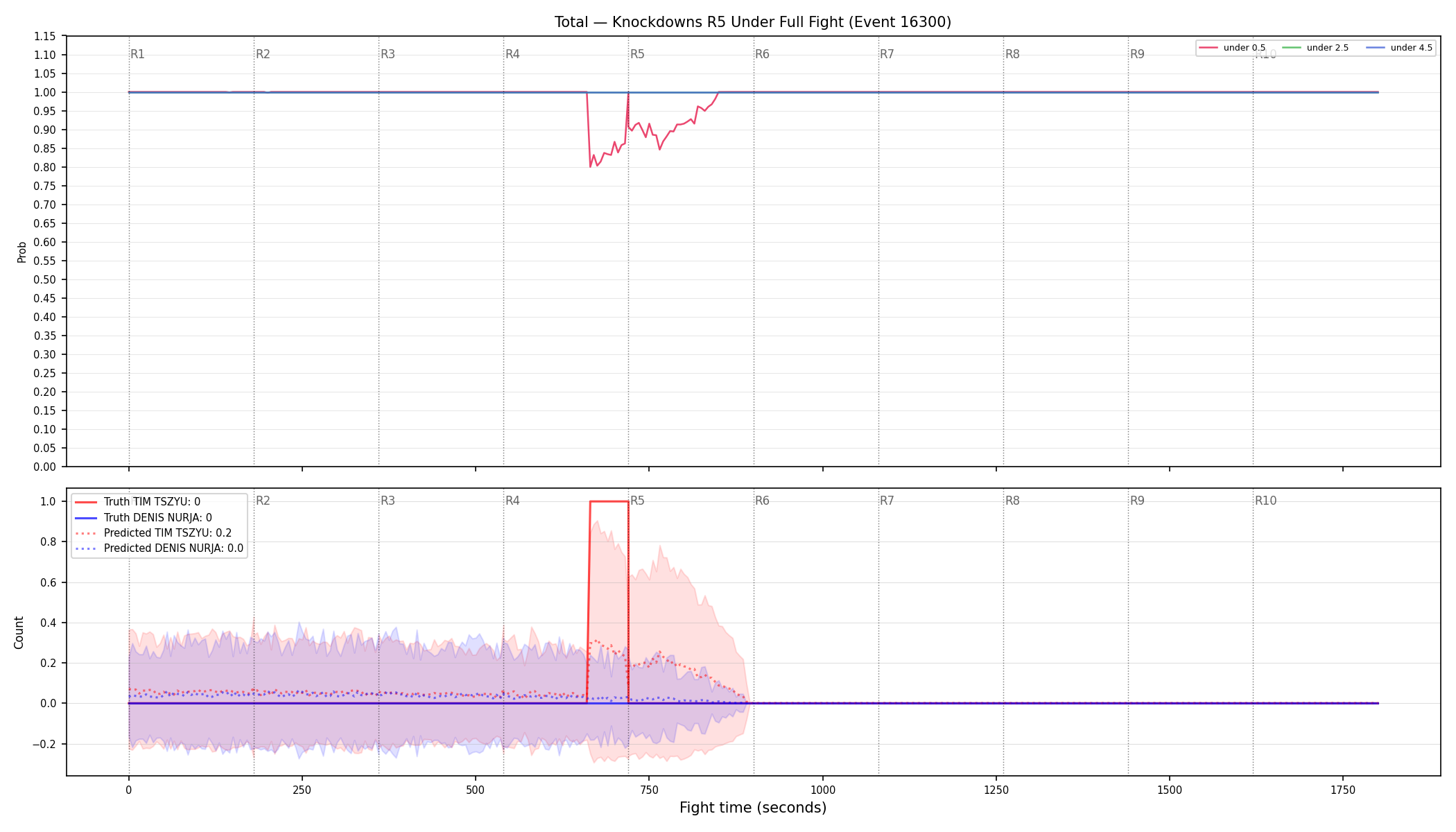Click the 0.8 tick on the Count axis
The width and height of the screenshot is (1456, 832).
[49, 542]
